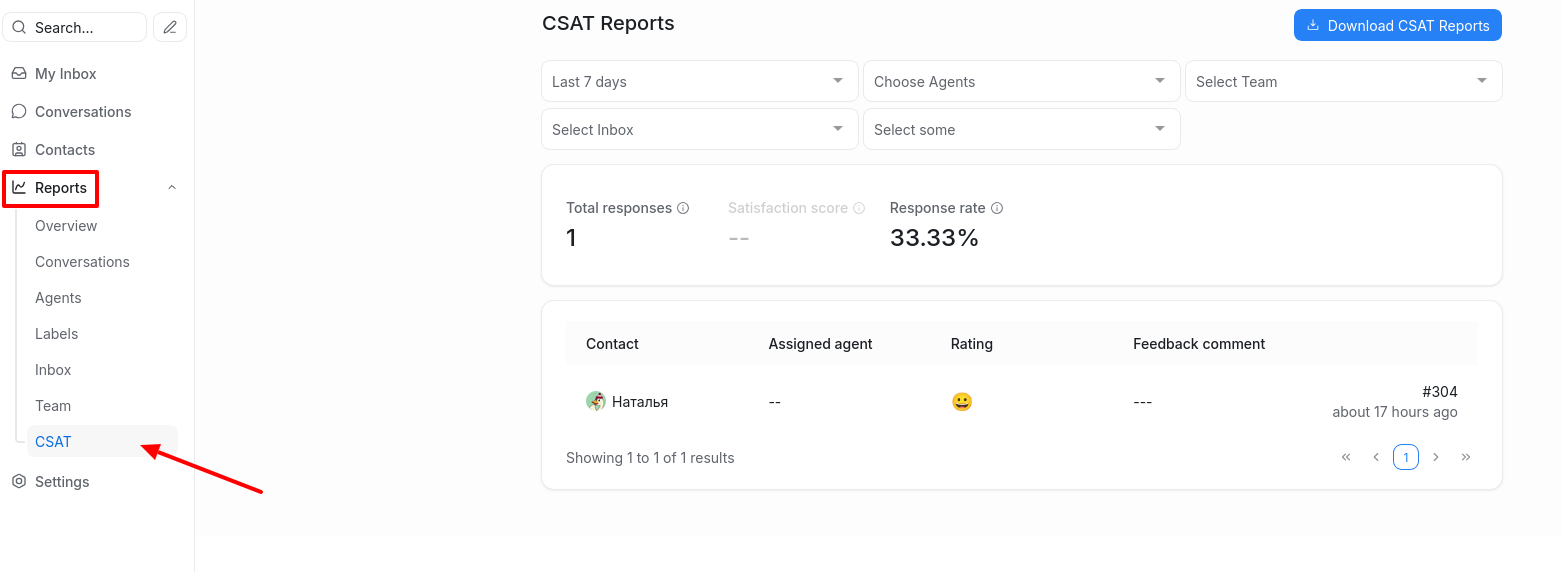
Task: Click Наталья's contact avatar
Action: (596, 401)
